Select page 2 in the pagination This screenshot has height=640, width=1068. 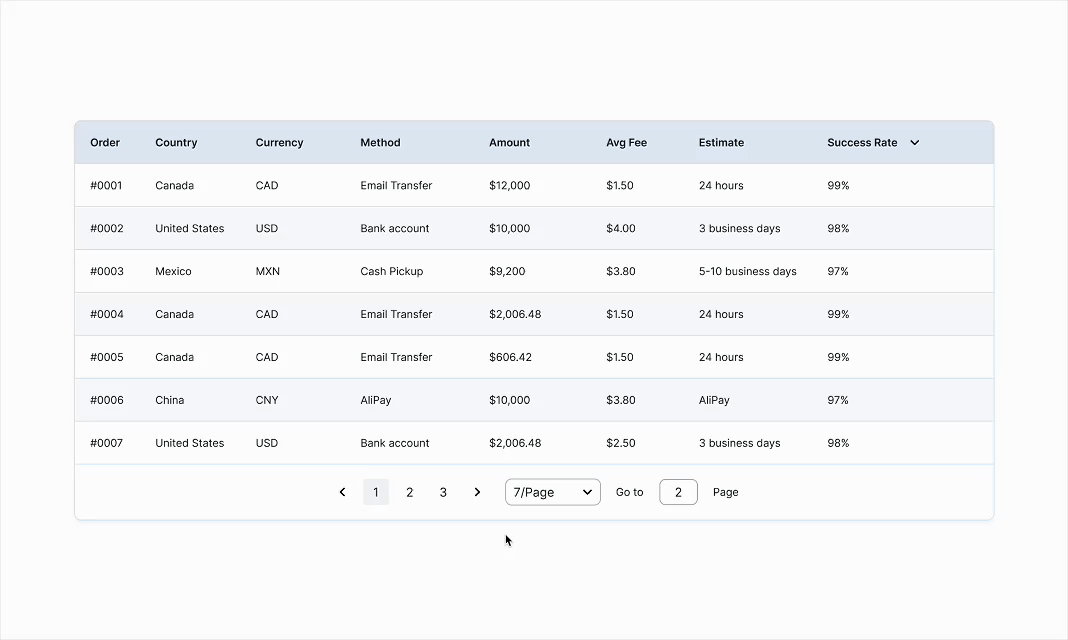(409, 492)
